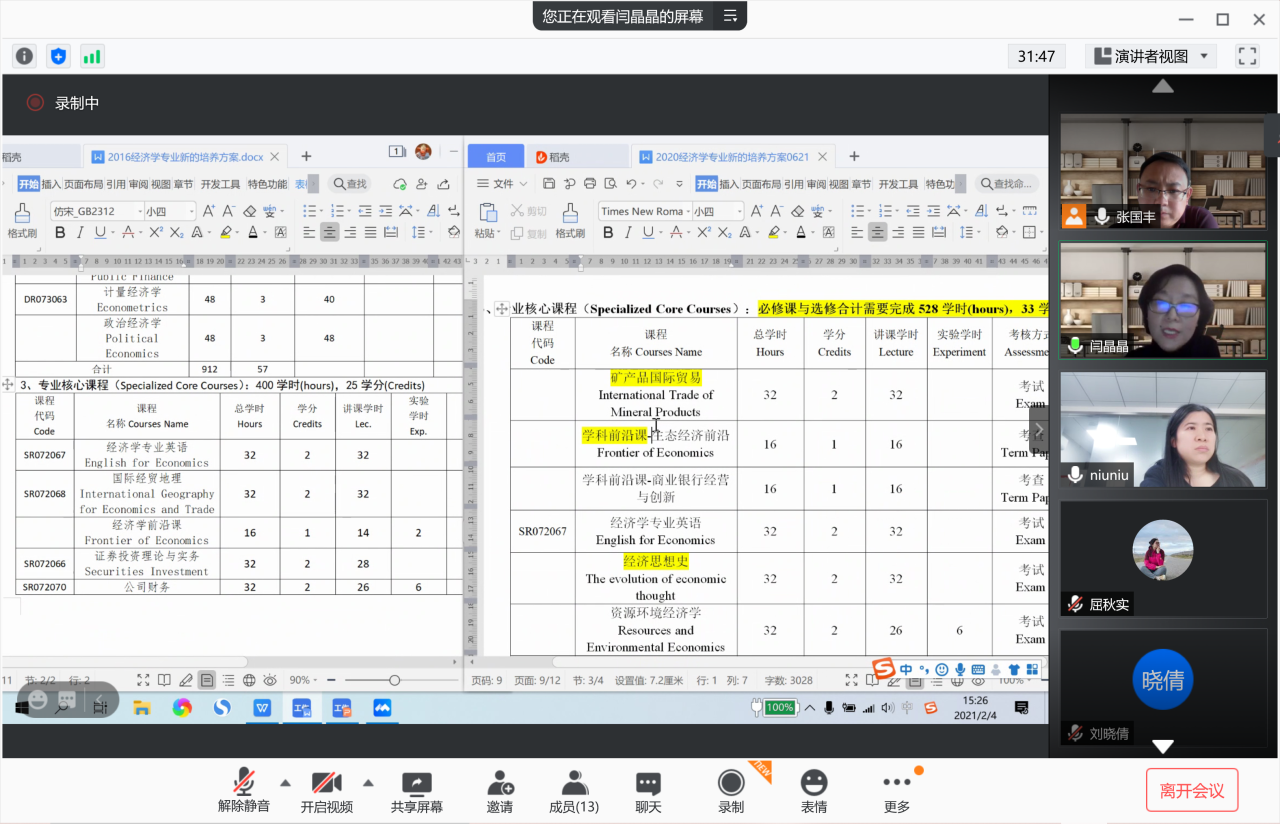
Task: Click the Share Screen icon
Action: (x=416, y=783)
